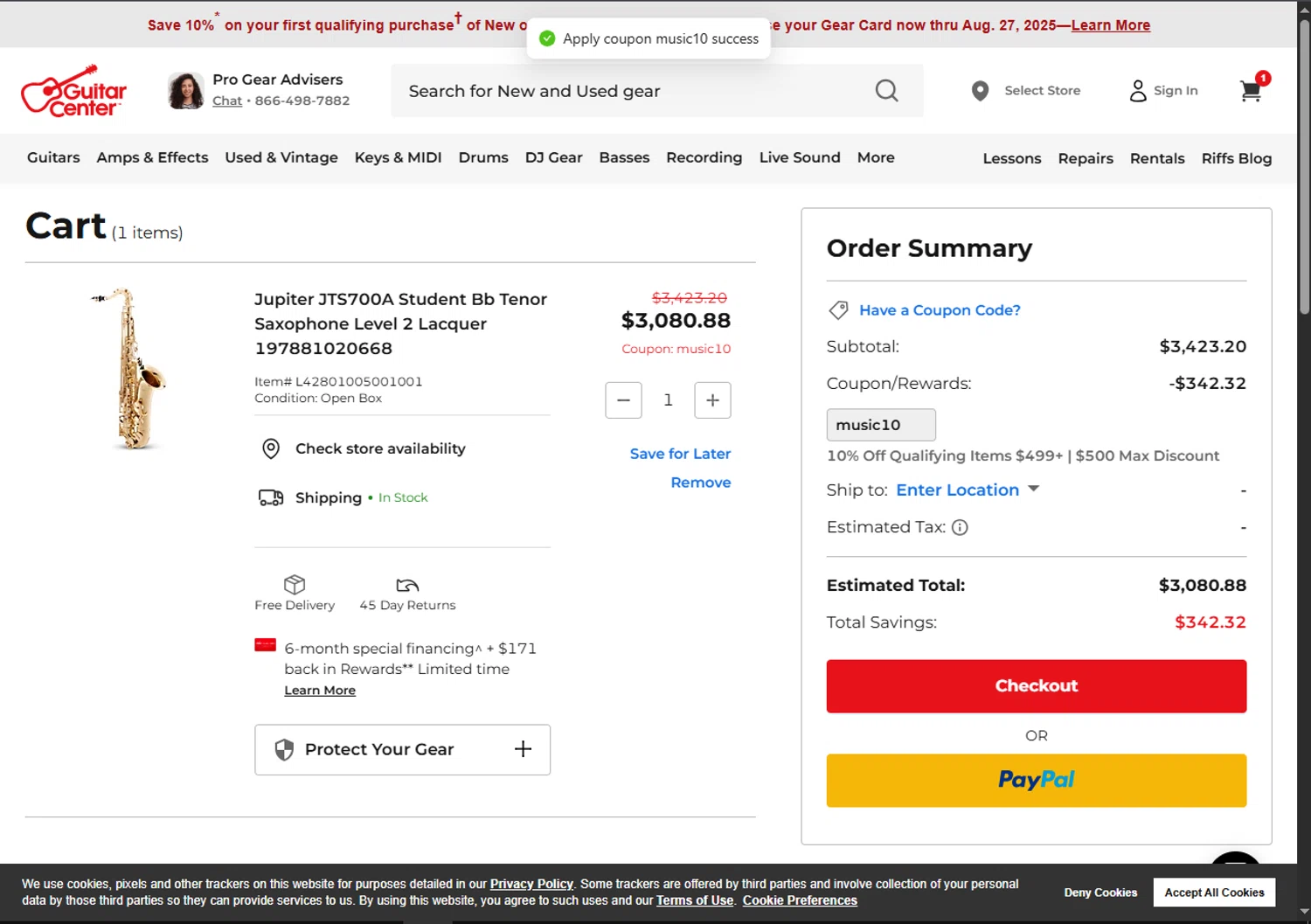The width and height of the screenshot is (1311, 924).
Task: Open the Terms of Use link
Action: [x=695, y=900]
